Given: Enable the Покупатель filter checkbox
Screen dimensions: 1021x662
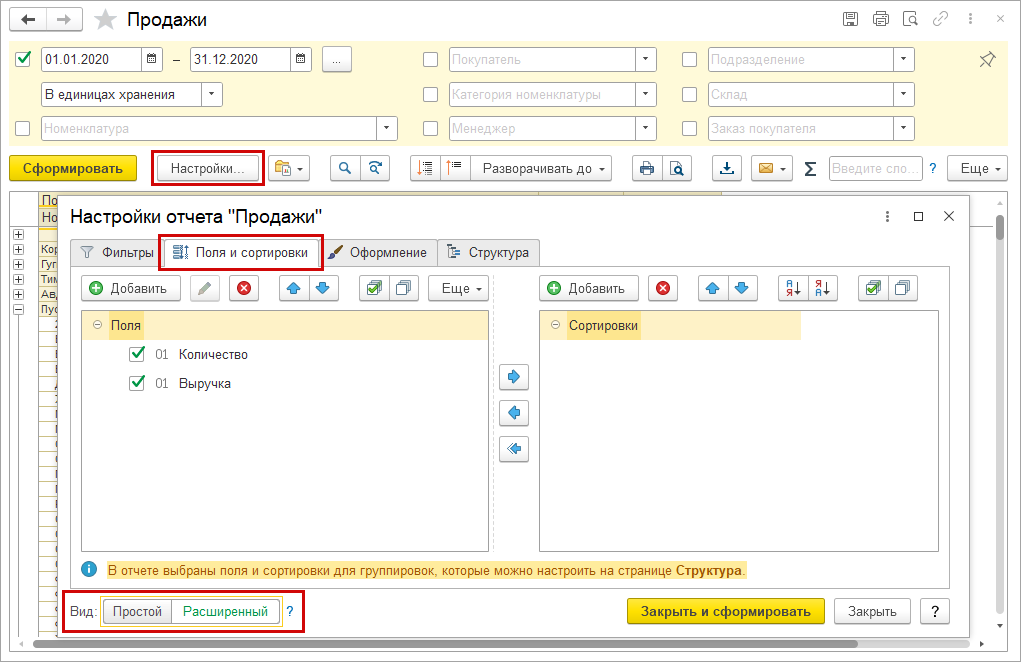Looking at the screenshot, I should [x=431, y=60].
